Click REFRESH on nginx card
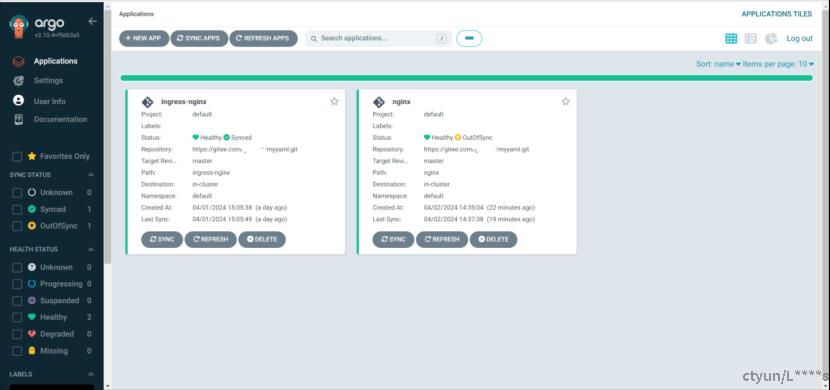This screenshot has height=390, width=830. 442,240
